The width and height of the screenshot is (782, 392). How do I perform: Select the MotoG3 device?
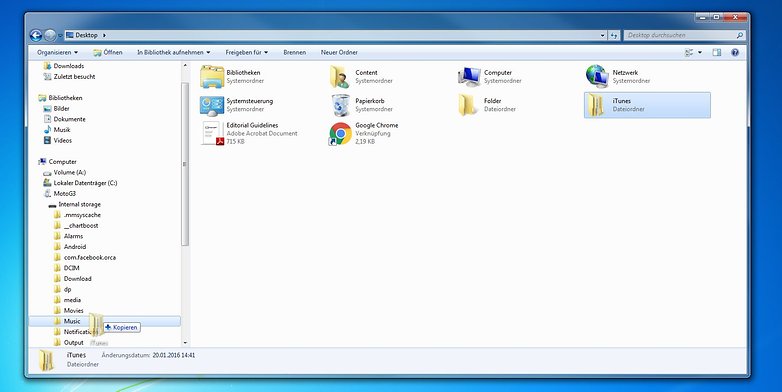tap(59, 194)
